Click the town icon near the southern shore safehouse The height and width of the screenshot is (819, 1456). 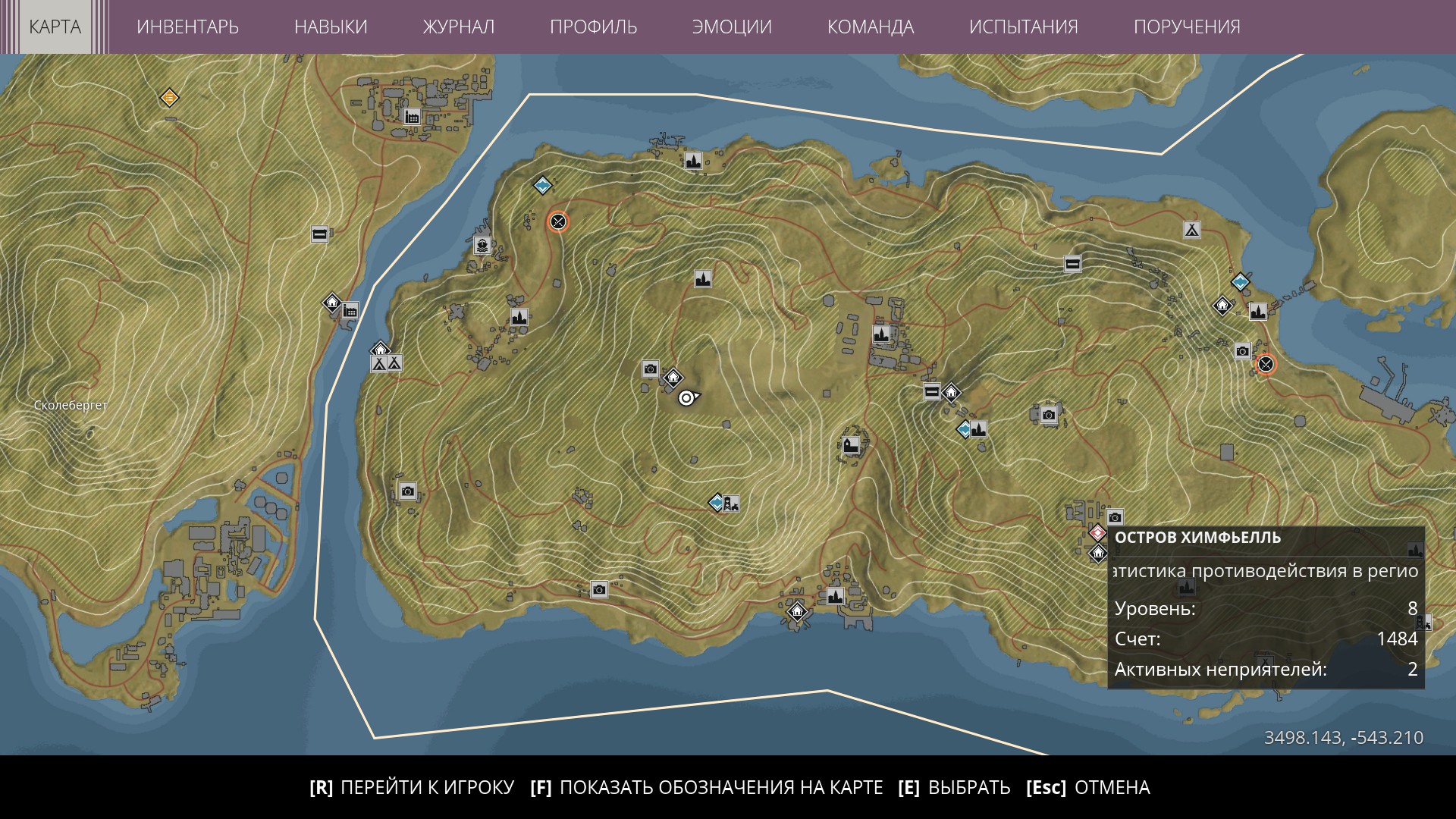(x=835, y=596)
